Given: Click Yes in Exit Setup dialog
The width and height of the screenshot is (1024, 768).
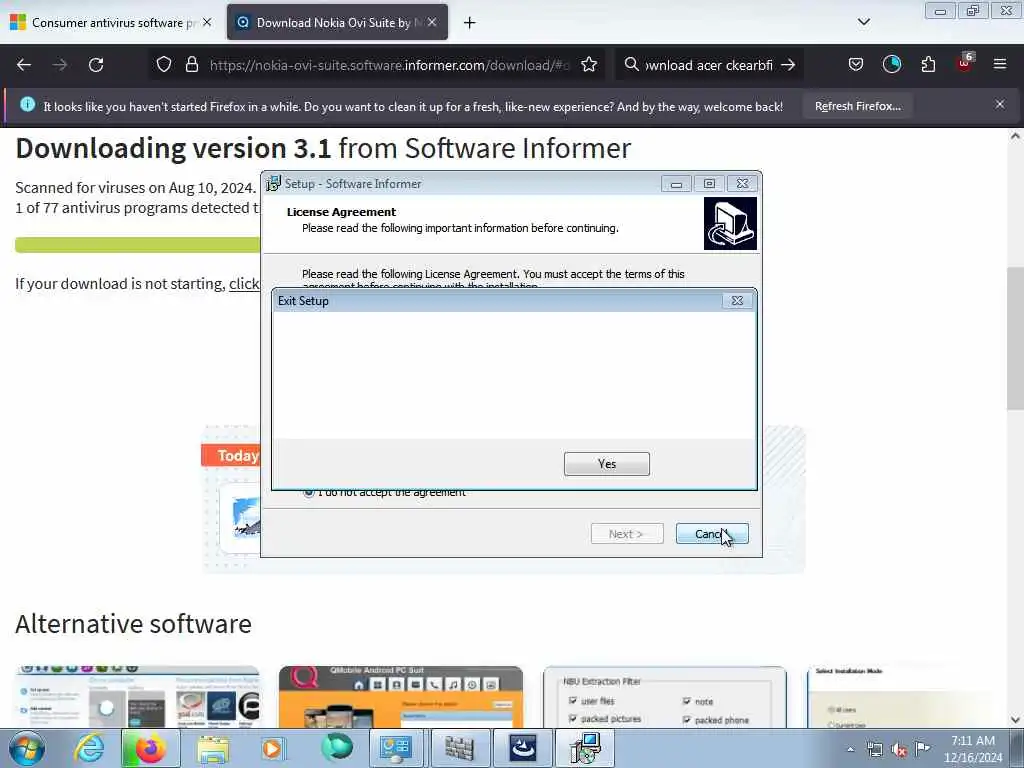Looking at the screenshot, I should (607, 464).
